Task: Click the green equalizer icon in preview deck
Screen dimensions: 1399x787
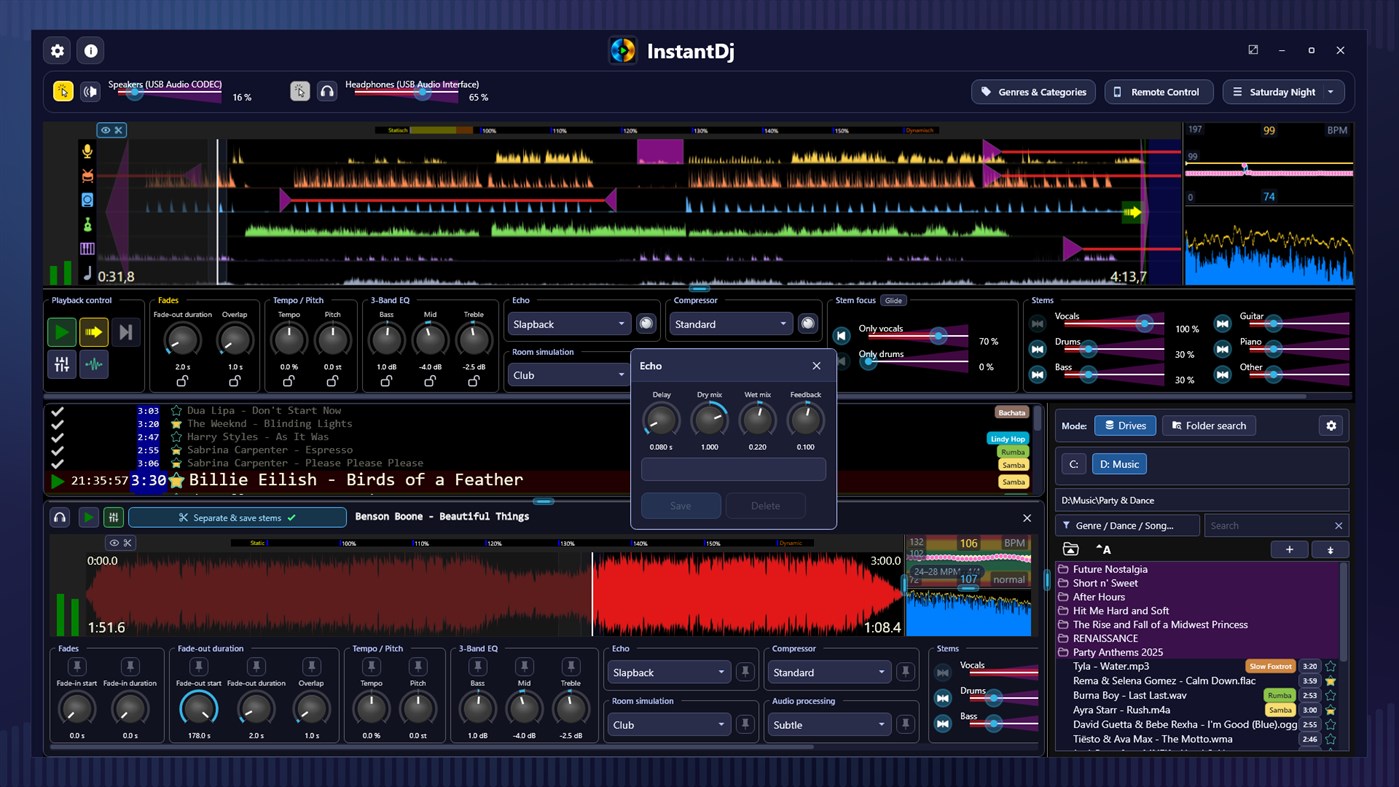Action: pyautogui.click(x=113, y=517)
